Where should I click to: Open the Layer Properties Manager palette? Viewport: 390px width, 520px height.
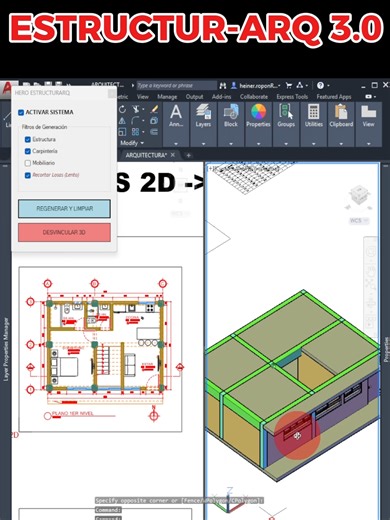tap(6, 349)
